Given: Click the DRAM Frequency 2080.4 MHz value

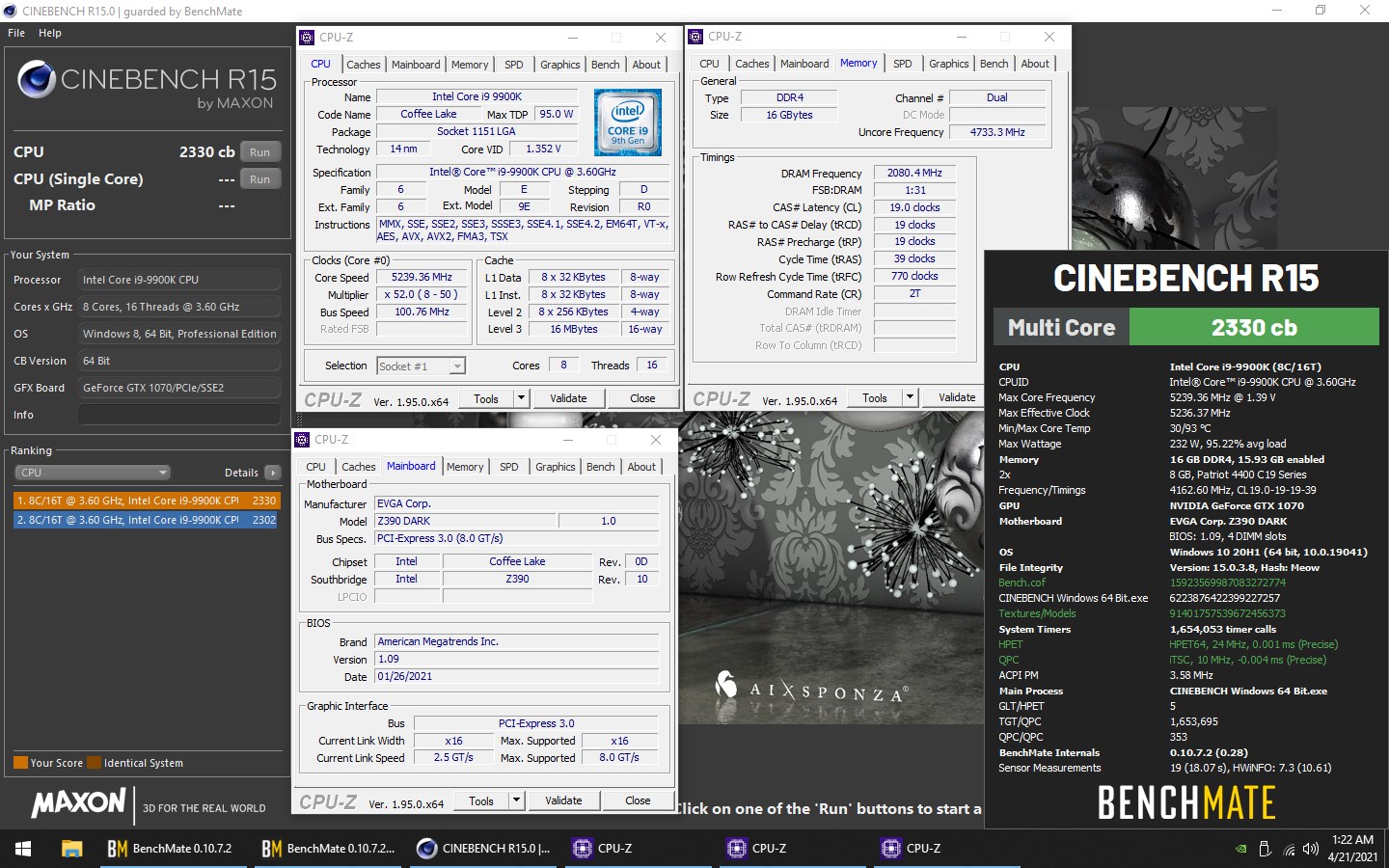Looking at the screenshot, I should point(914,173).
